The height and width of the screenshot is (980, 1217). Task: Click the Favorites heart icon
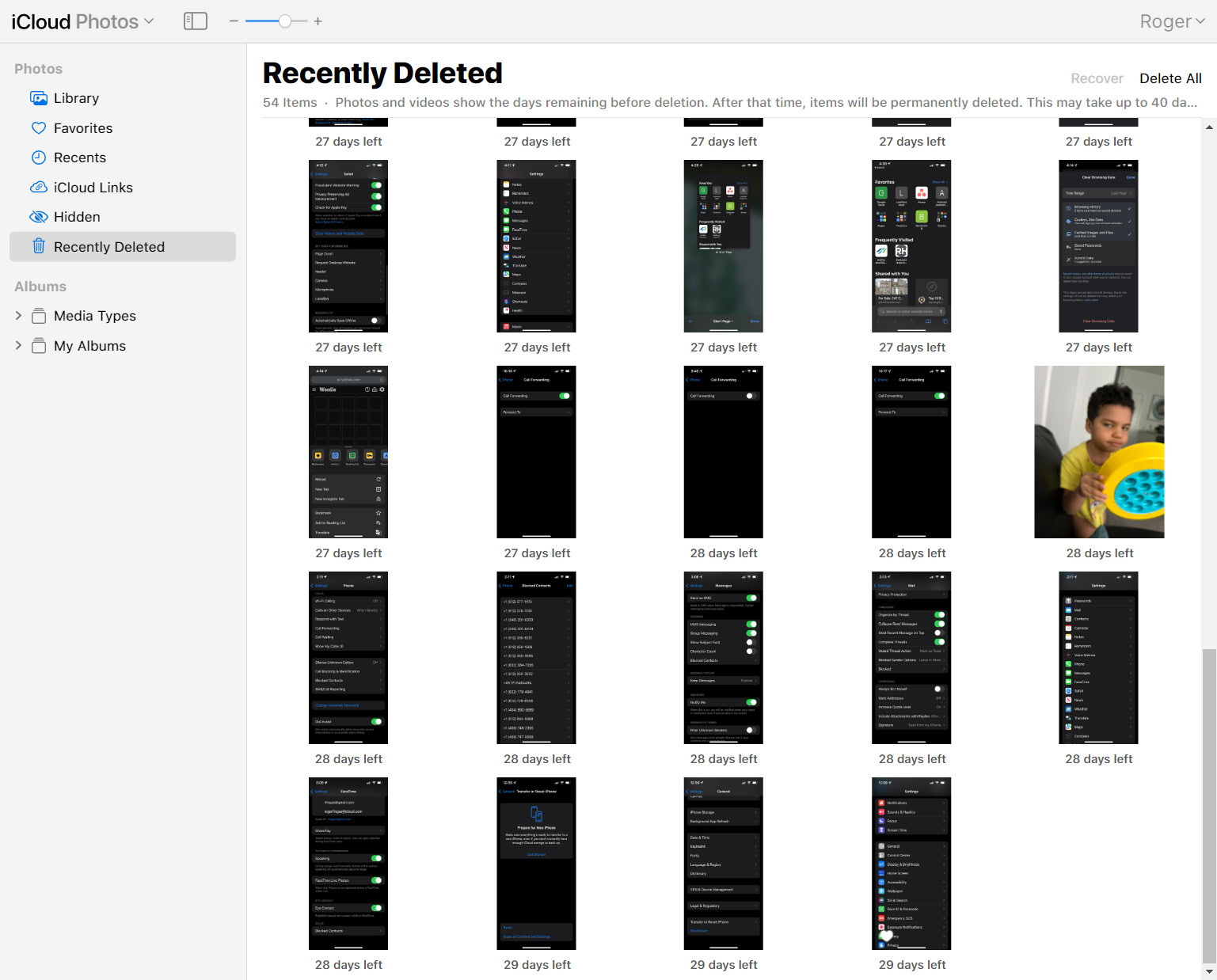[x=38, y=128]
